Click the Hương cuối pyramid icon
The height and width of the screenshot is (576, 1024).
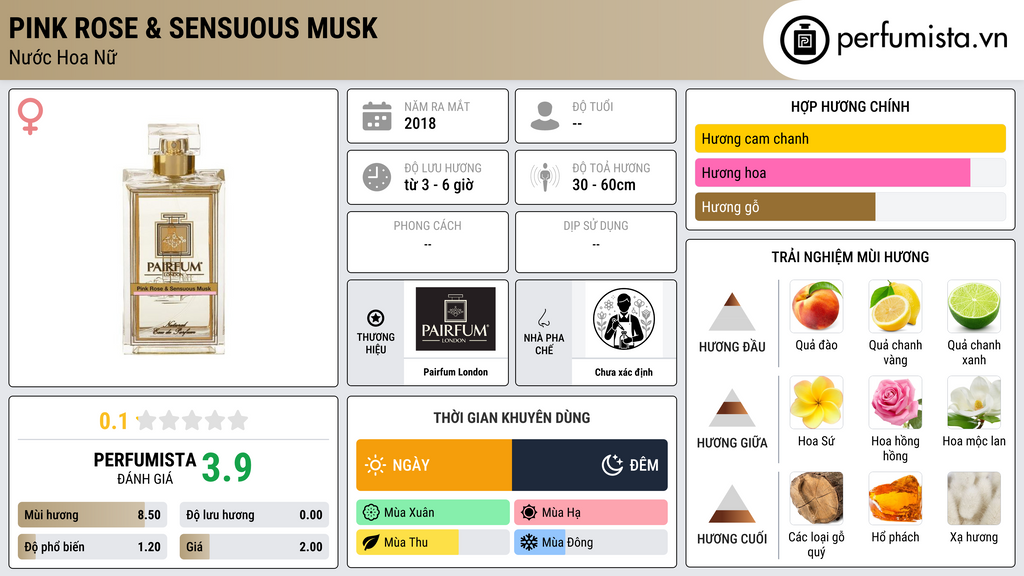click(732, 504)
